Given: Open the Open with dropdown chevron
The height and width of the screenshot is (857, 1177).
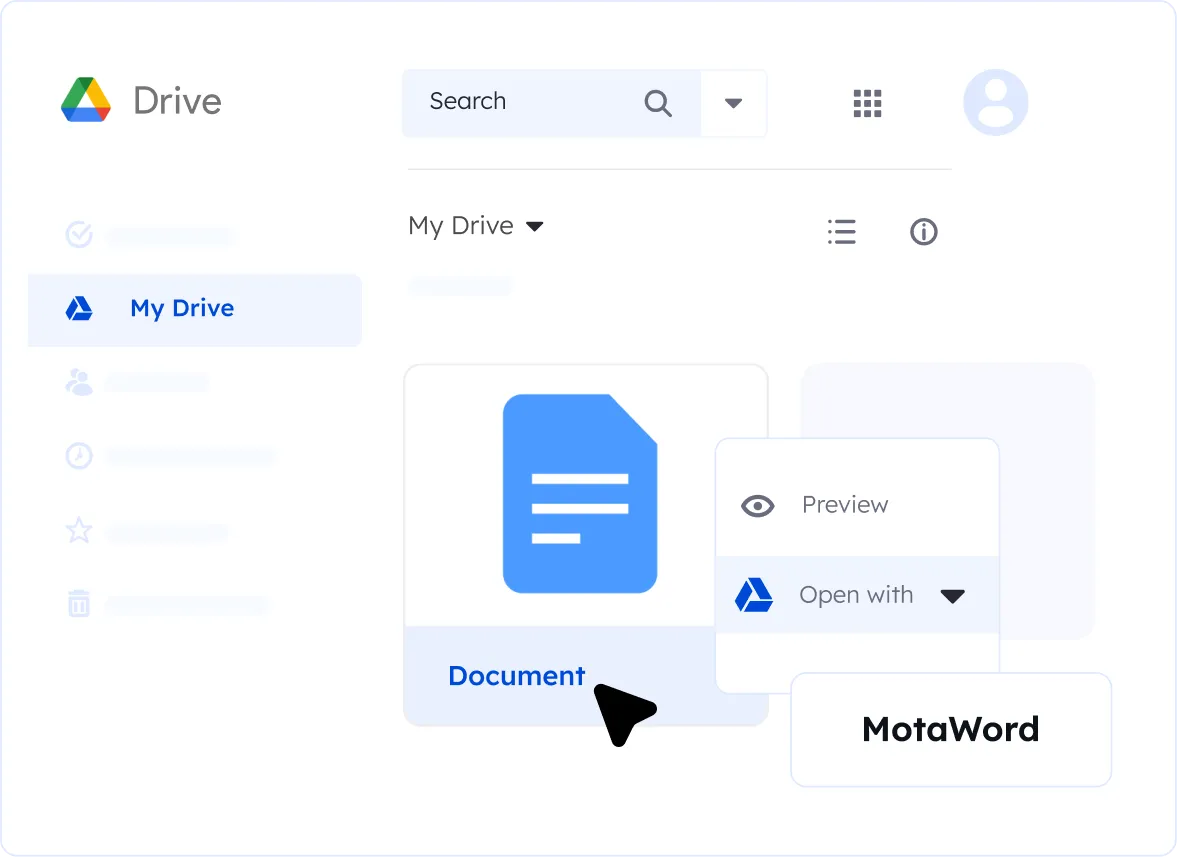Looking at the screenshot, I should [953, 595].
